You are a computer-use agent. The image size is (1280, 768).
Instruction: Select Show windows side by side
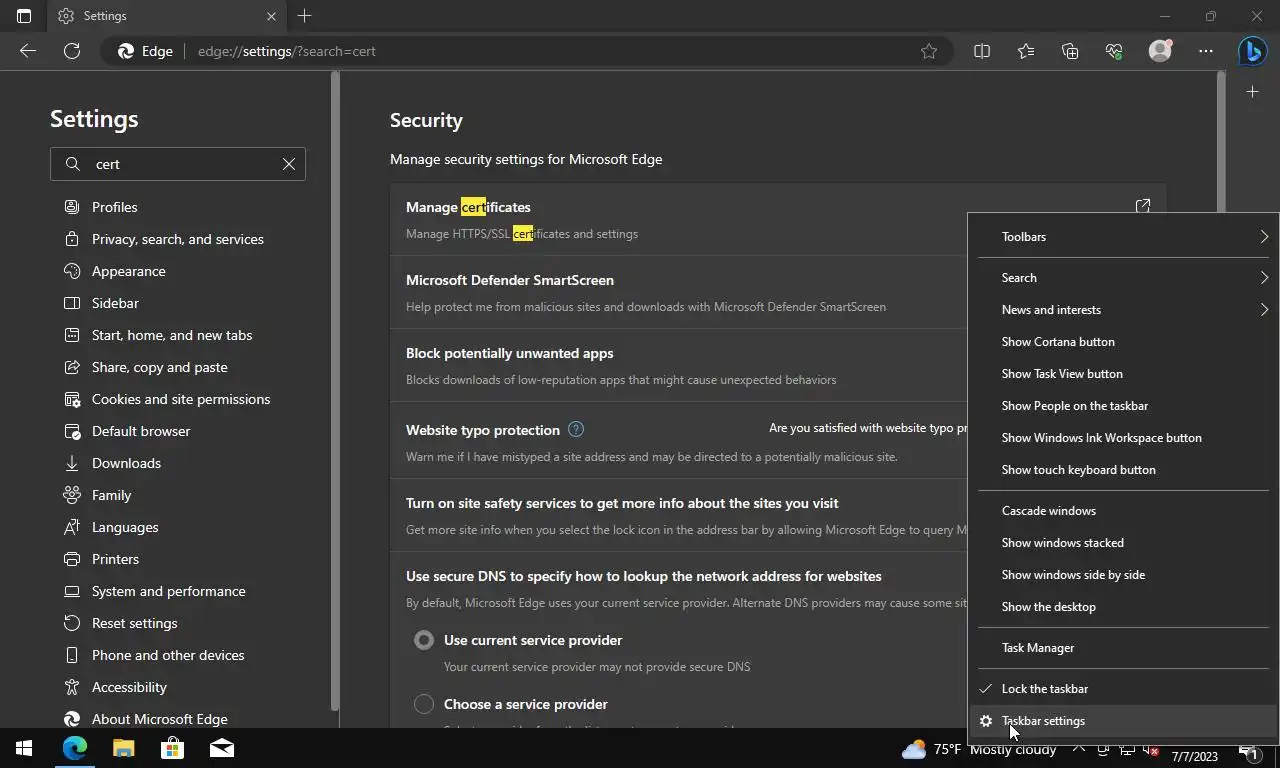[x=1123, y=575]
